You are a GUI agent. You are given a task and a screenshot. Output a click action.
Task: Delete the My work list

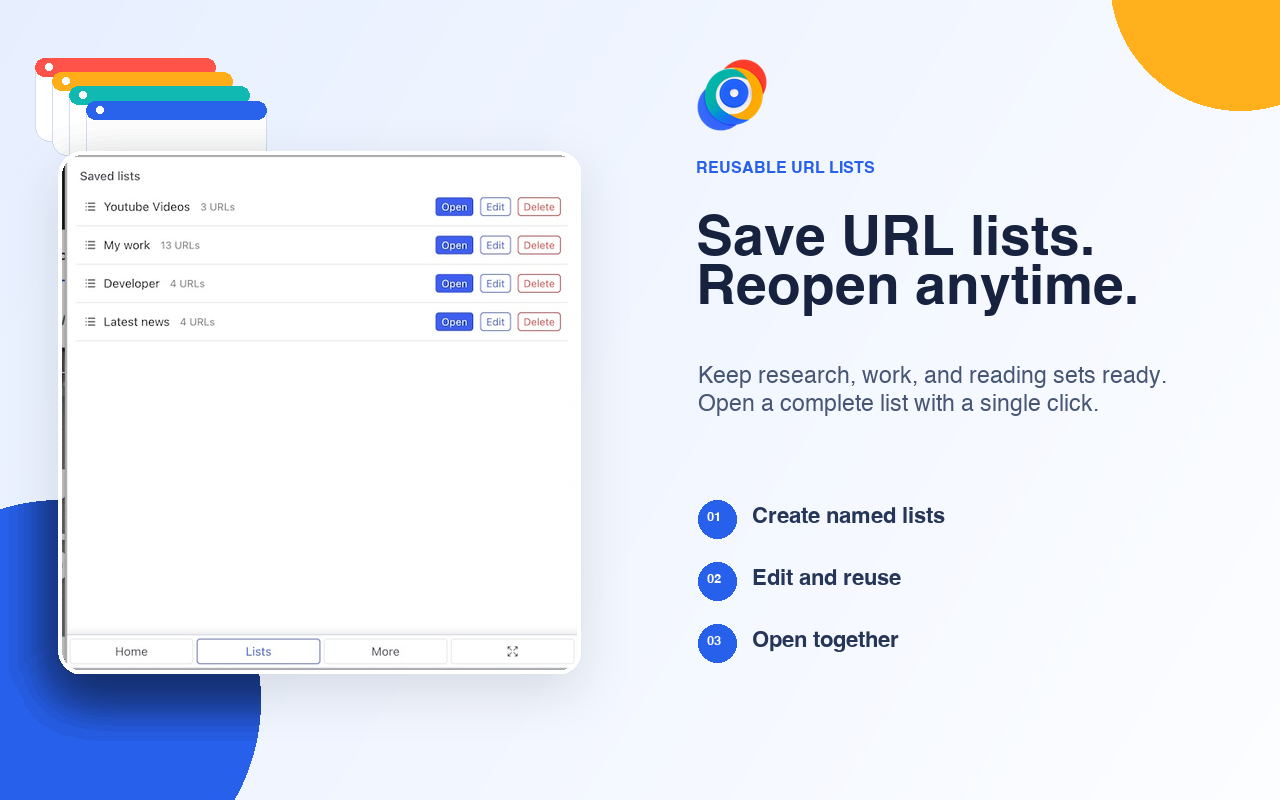pyautogui.click(x=539, y=245)
